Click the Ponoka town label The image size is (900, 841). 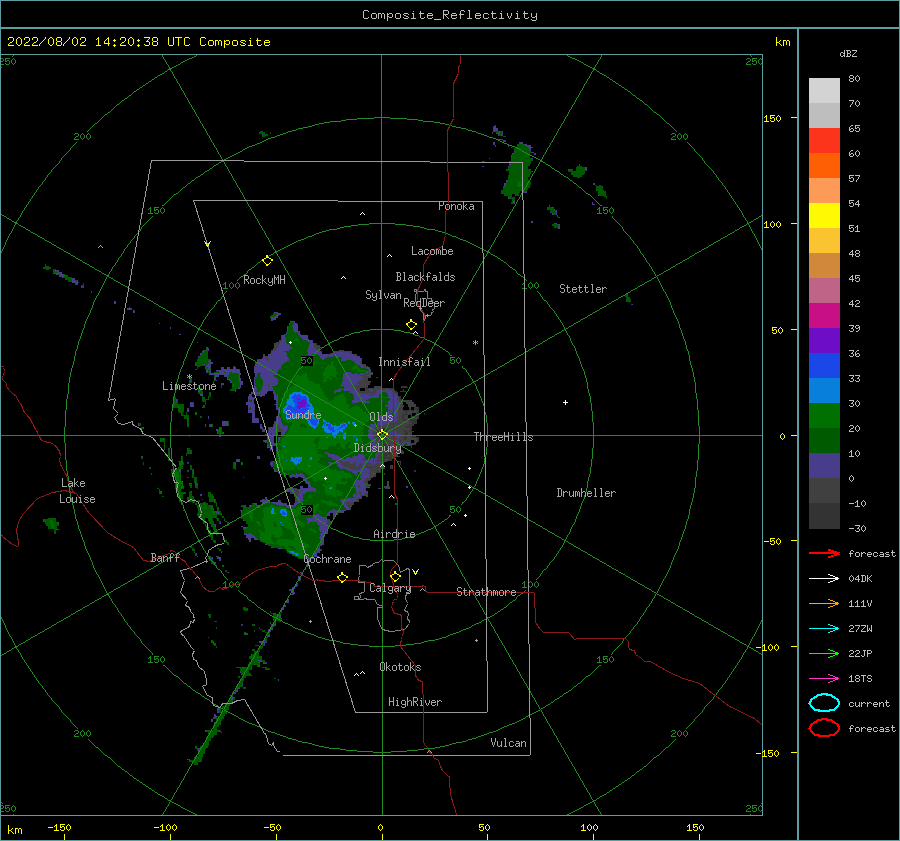click(x=456, y=206)
